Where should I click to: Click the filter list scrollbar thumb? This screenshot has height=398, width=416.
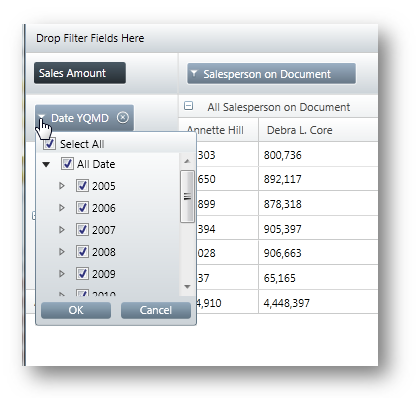(187, 196)
